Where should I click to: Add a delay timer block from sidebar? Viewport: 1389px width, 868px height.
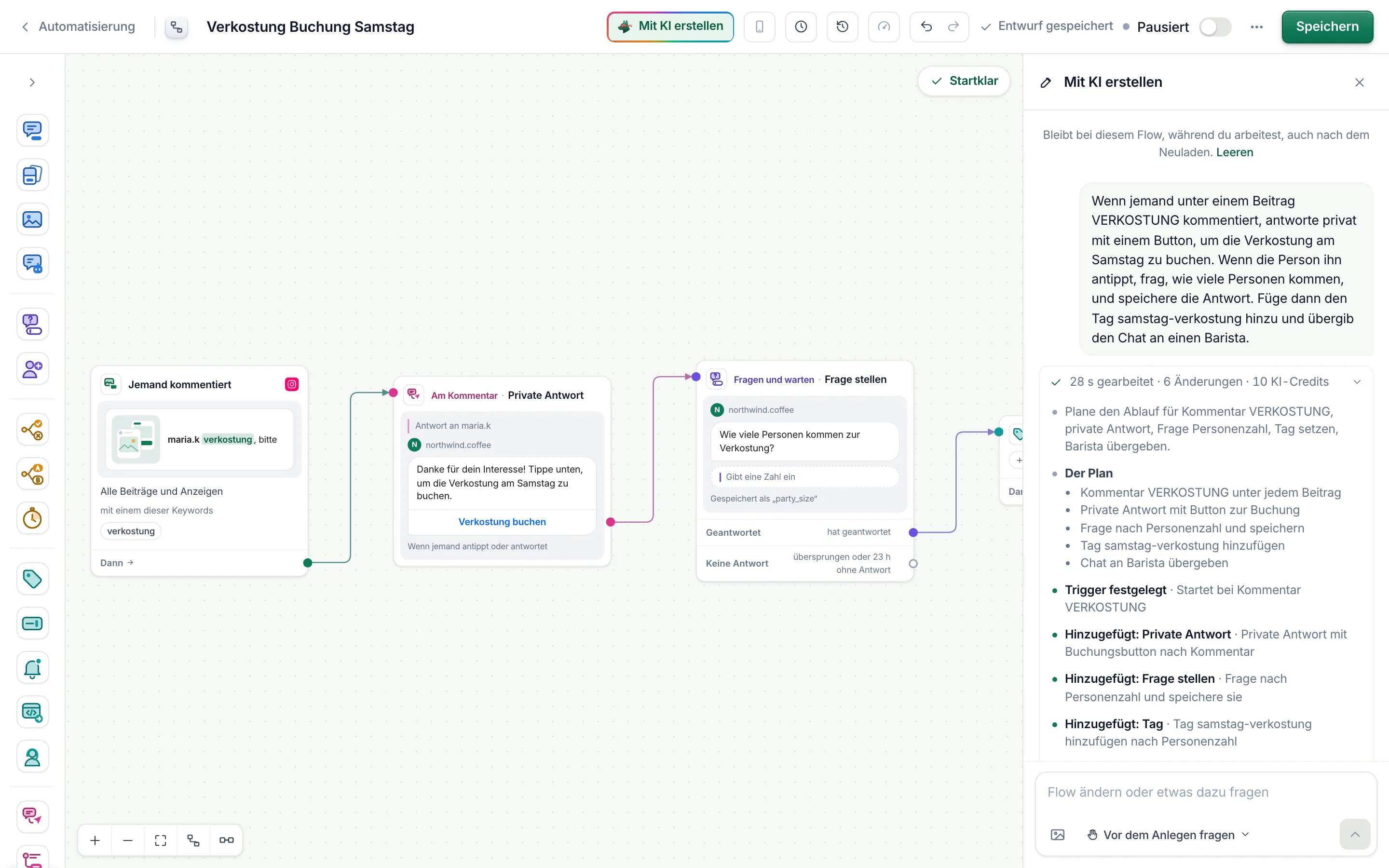[32, 518]
